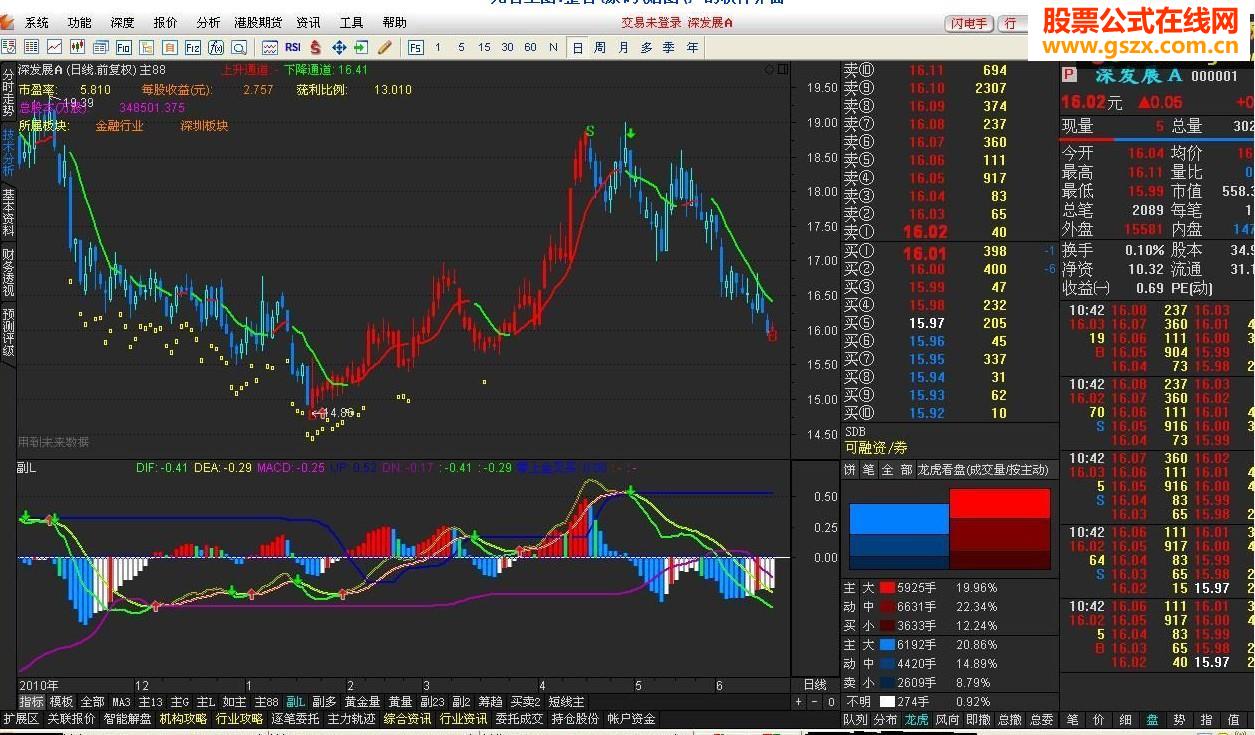The height and width of the screenshot is (735, 1255).
Task: Open the 港股期货 menu
Action: pos(258,22)
